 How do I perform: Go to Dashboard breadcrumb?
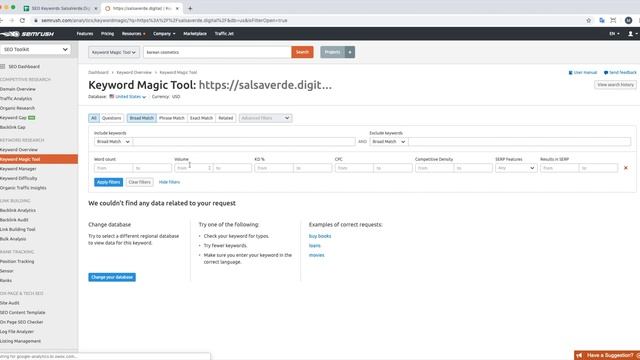point(98,72)
